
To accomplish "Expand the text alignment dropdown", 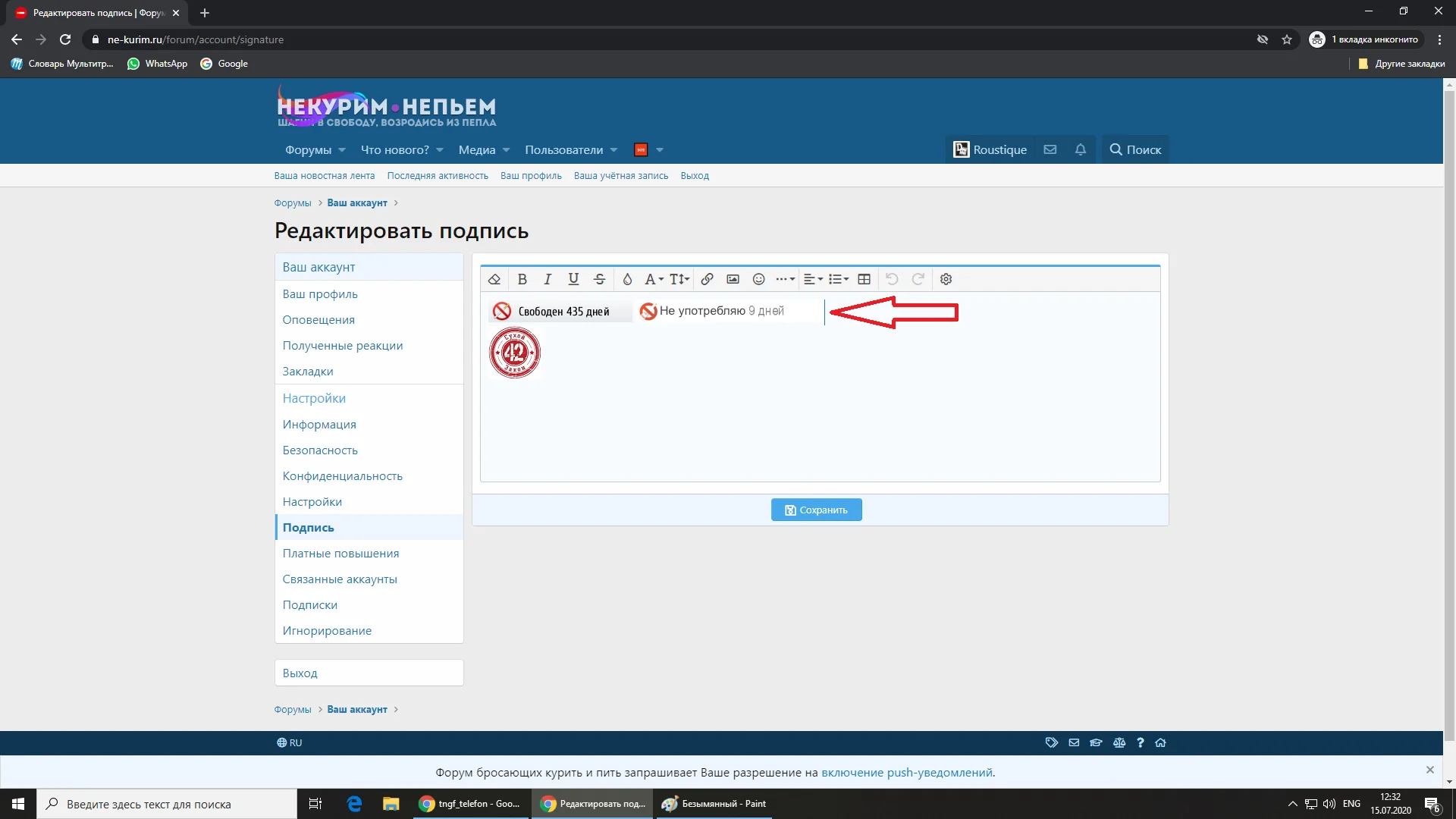I will (813, 279).
